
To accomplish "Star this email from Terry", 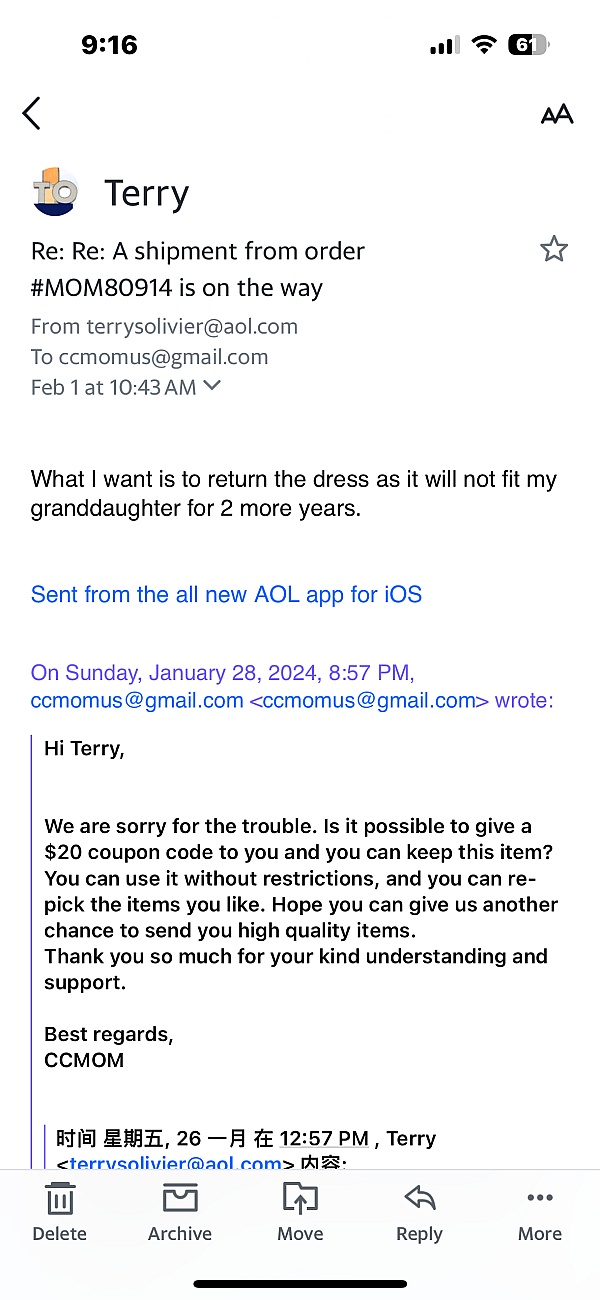I will coord(554,249).
